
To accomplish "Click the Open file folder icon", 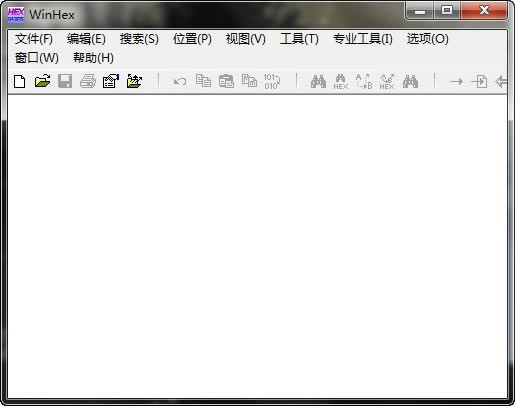I will (x=42, y=81).
